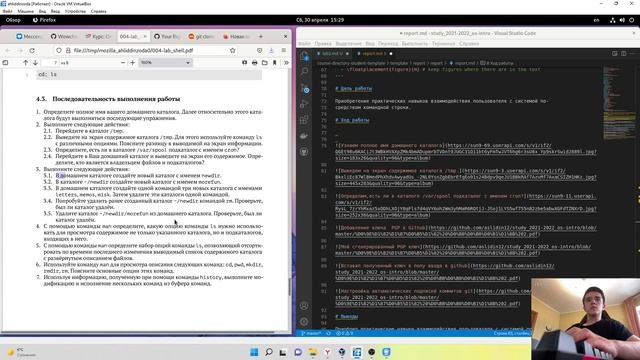Click master branch in status bar
The height and width of the screenshot is (360, 640).
pyautogui.click(x=311, y=333)
